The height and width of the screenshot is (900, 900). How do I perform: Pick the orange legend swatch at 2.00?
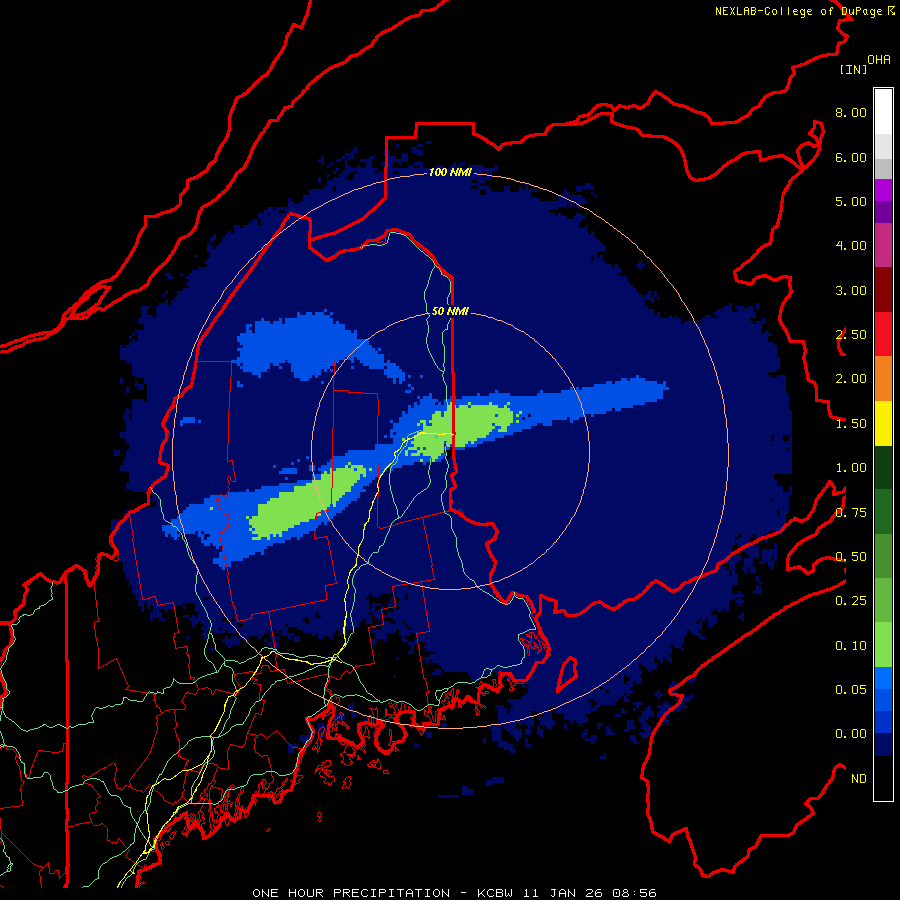[883, 379]
